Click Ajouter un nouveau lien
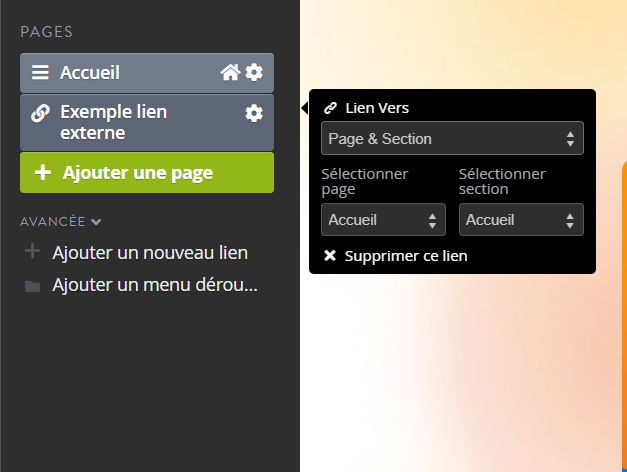 (150, 252)
